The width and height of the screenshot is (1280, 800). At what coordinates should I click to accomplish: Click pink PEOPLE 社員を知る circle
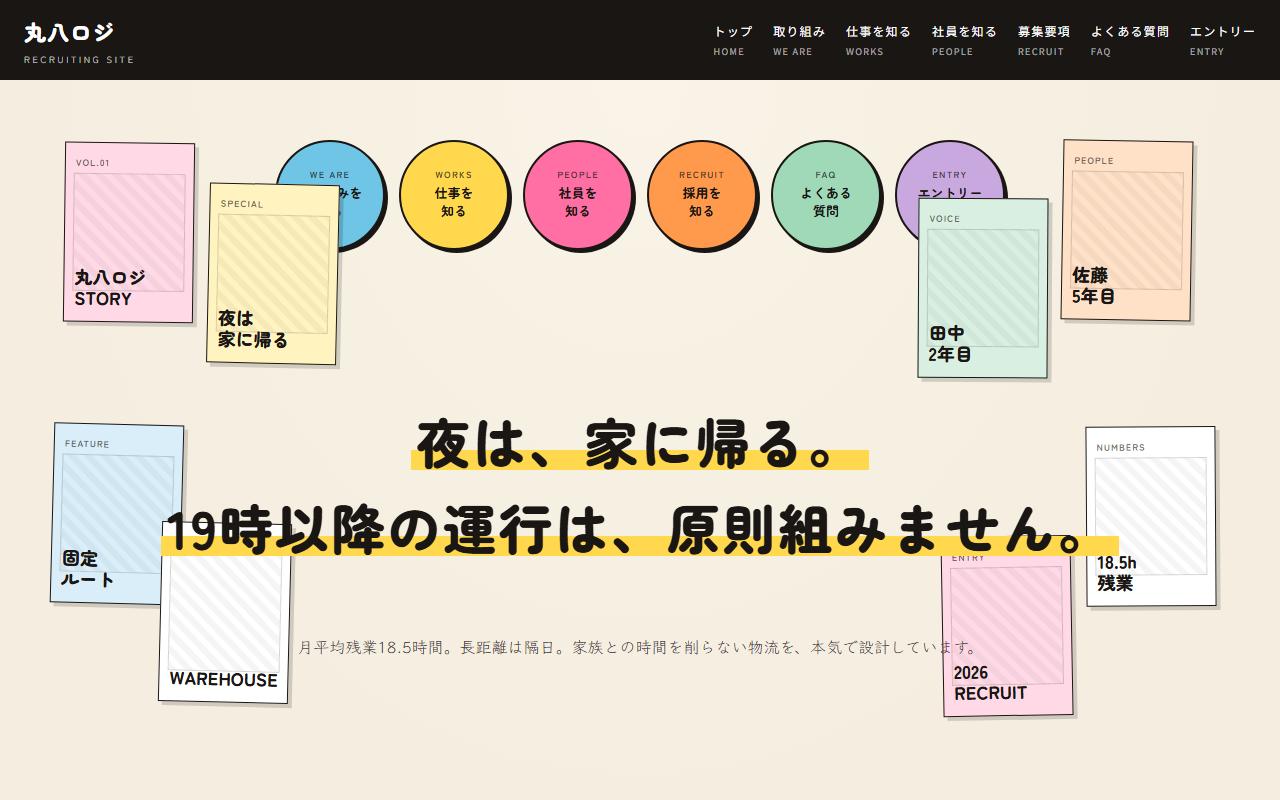(578, 195)
